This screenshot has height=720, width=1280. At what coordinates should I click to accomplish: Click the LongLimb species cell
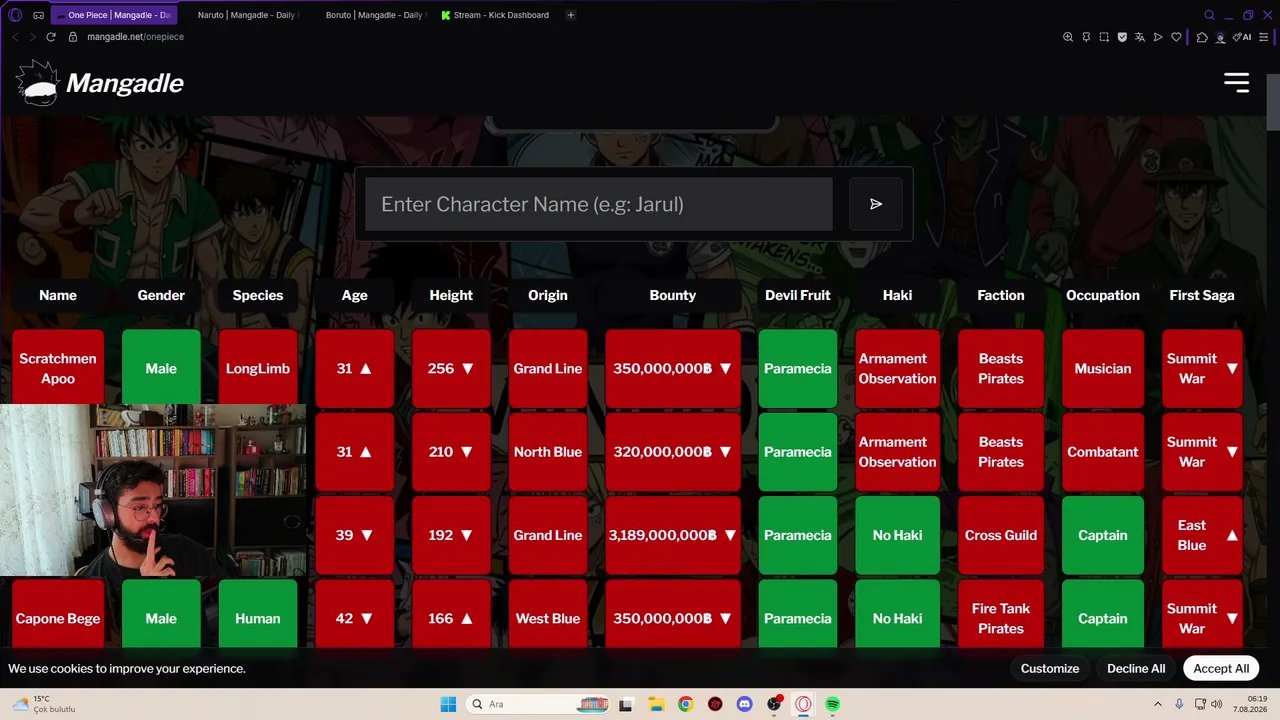point(258,368)
